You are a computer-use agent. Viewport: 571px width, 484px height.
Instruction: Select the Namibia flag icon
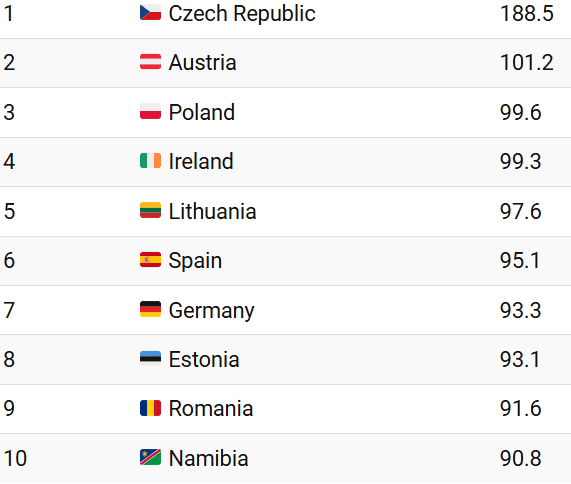tap(150, 457)
